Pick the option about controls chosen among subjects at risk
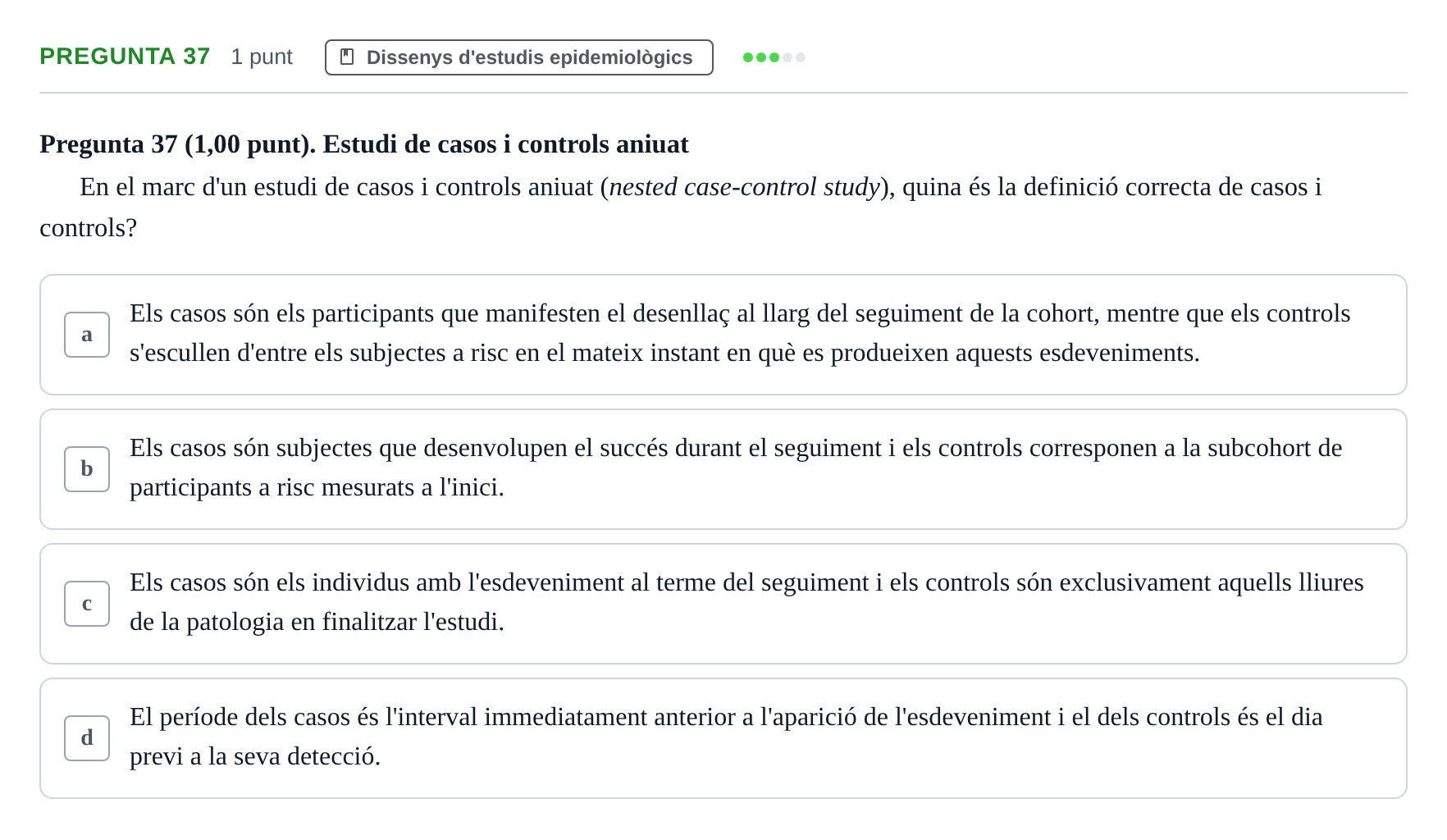The image size is (1447, 840). tap(723, 335)
